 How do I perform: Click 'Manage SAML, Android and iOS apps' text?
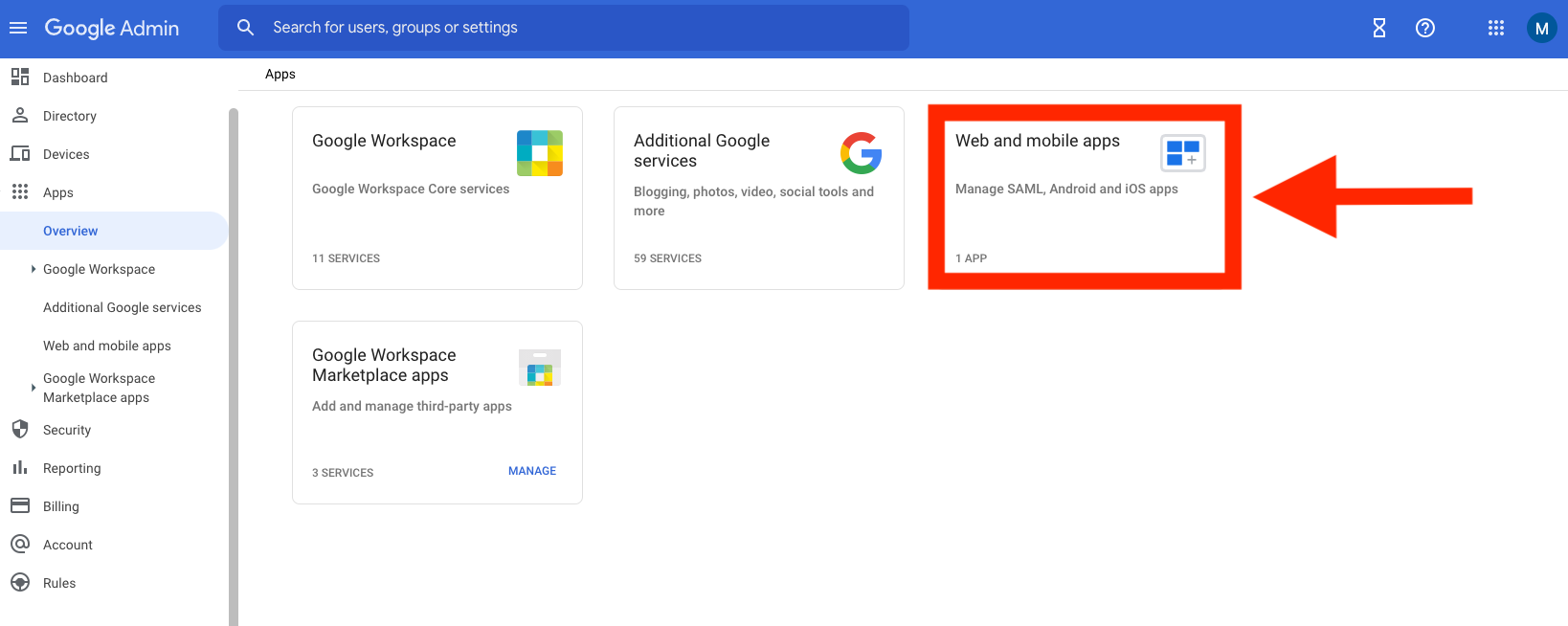pyautogui.click(x=1066, y=189)
